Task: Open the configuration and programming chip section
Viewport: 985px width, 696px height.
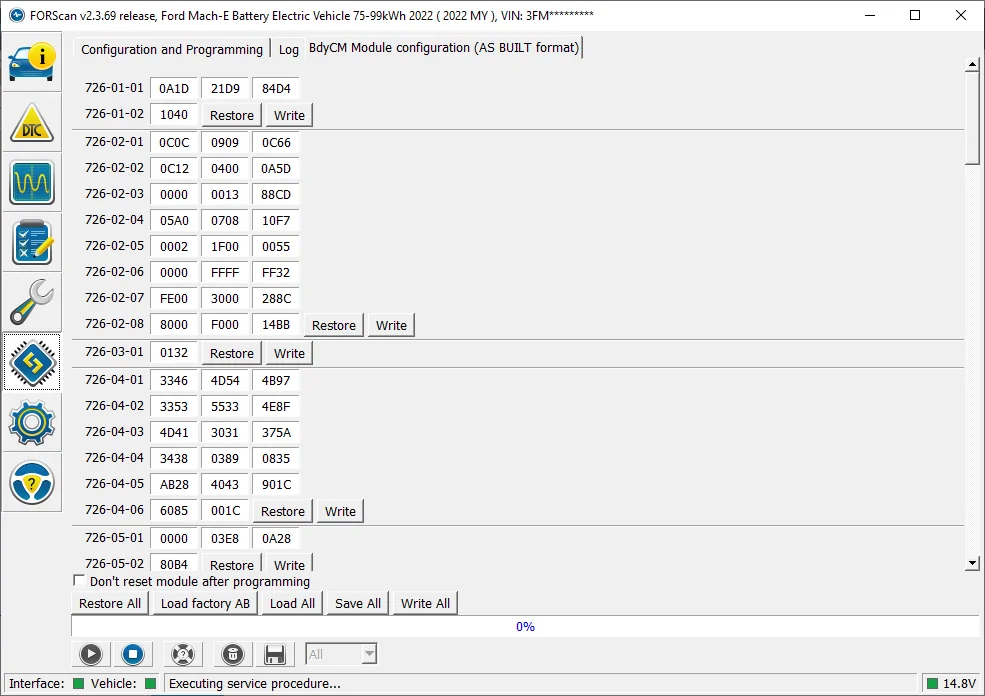Action: 32,362
